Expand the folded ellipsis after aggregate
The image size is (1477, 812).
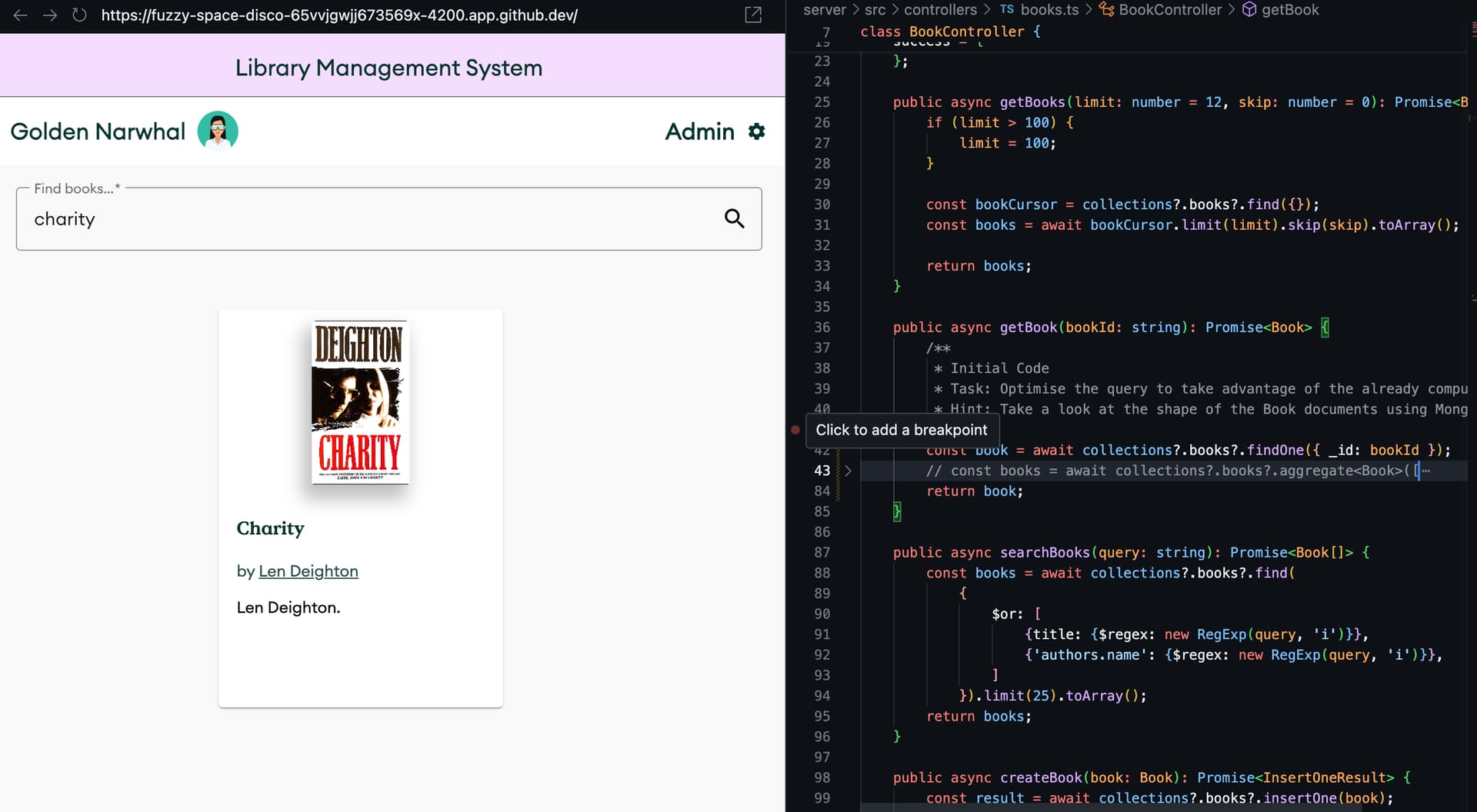click(x=1426, y=471)
